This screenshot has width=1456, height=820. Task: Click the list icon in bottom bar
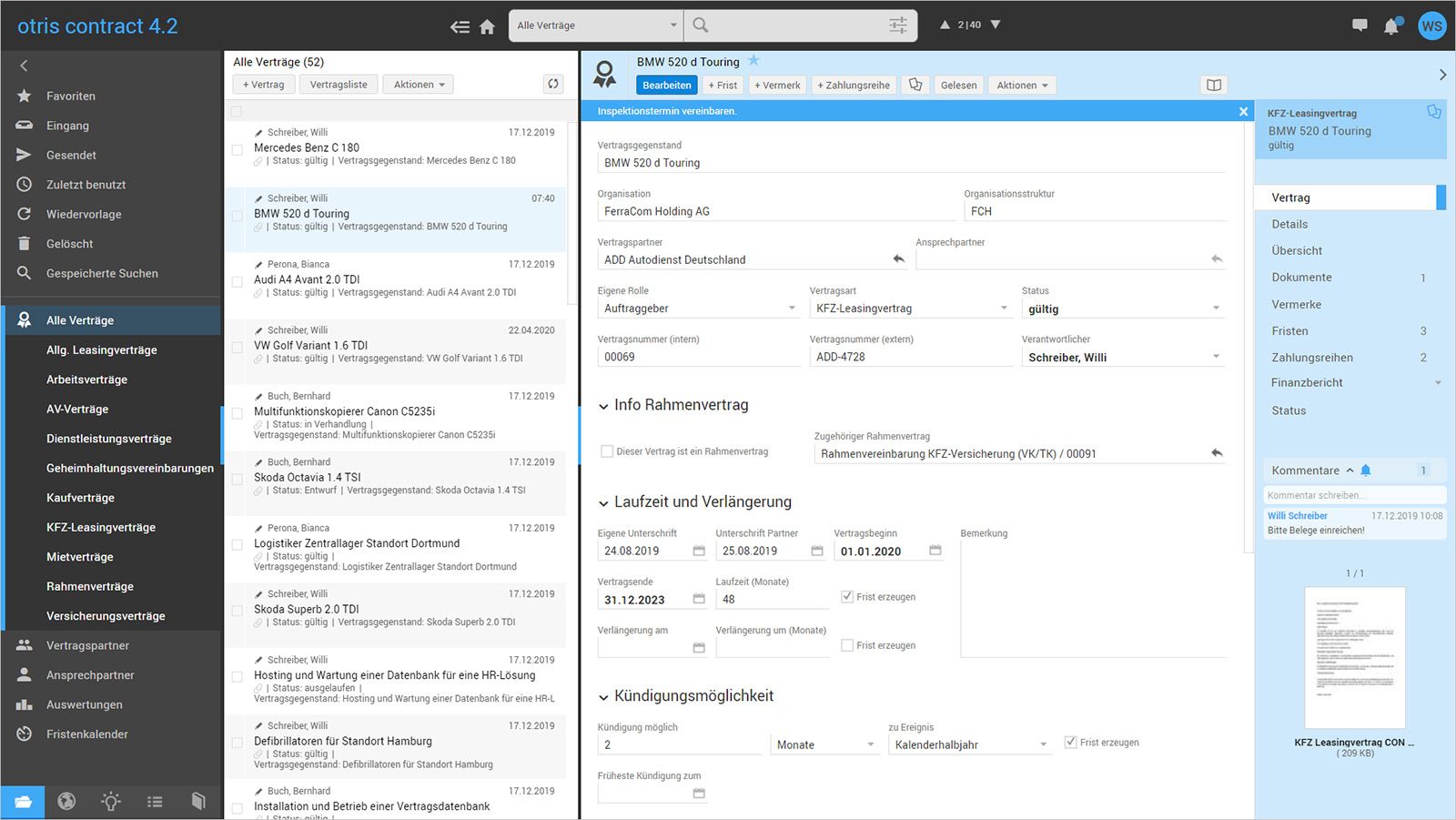coord(155,802)
